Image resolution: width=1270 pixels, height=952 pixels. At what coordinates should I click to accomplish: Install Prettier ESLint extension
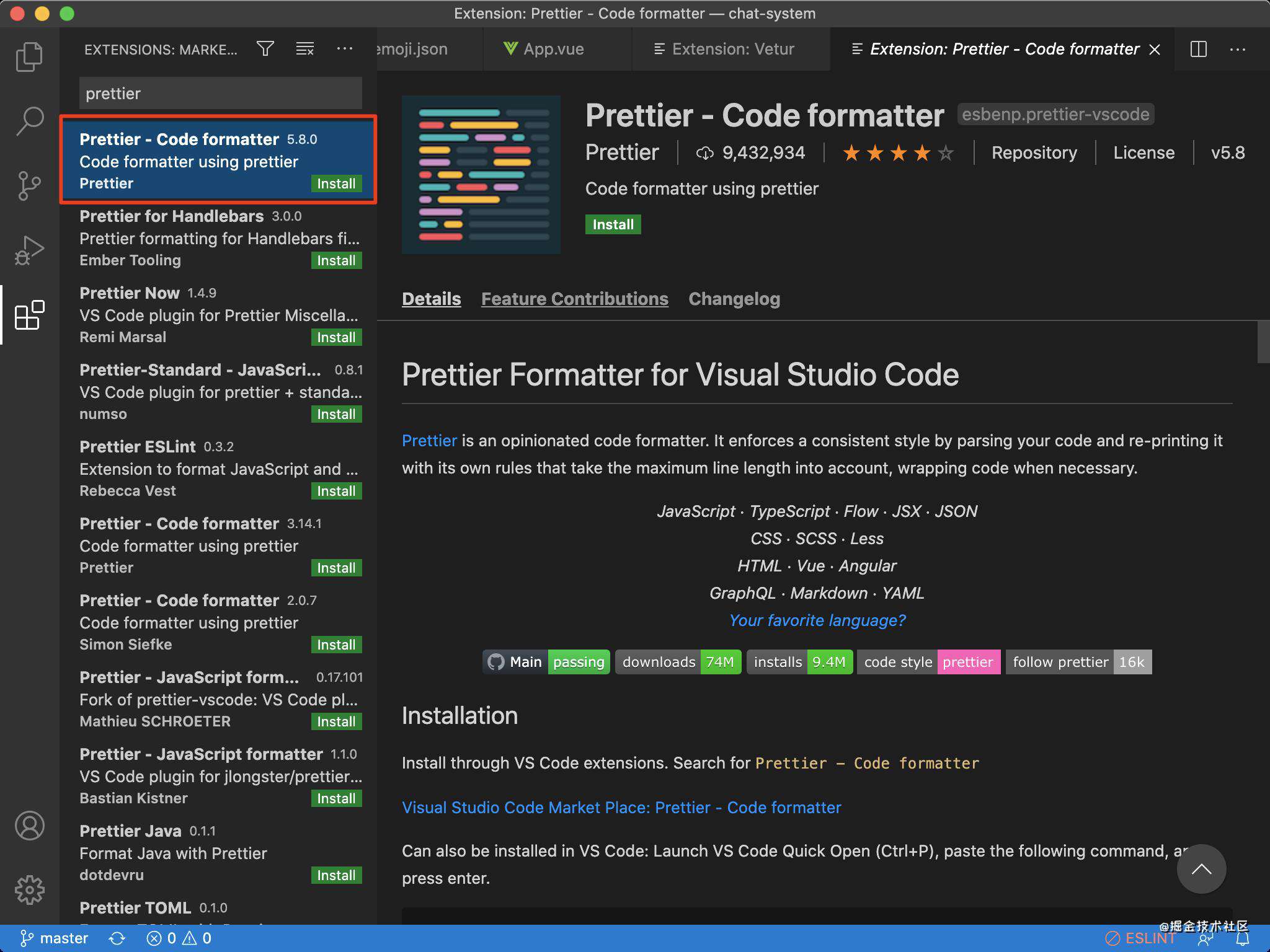[x=336, y=491]
